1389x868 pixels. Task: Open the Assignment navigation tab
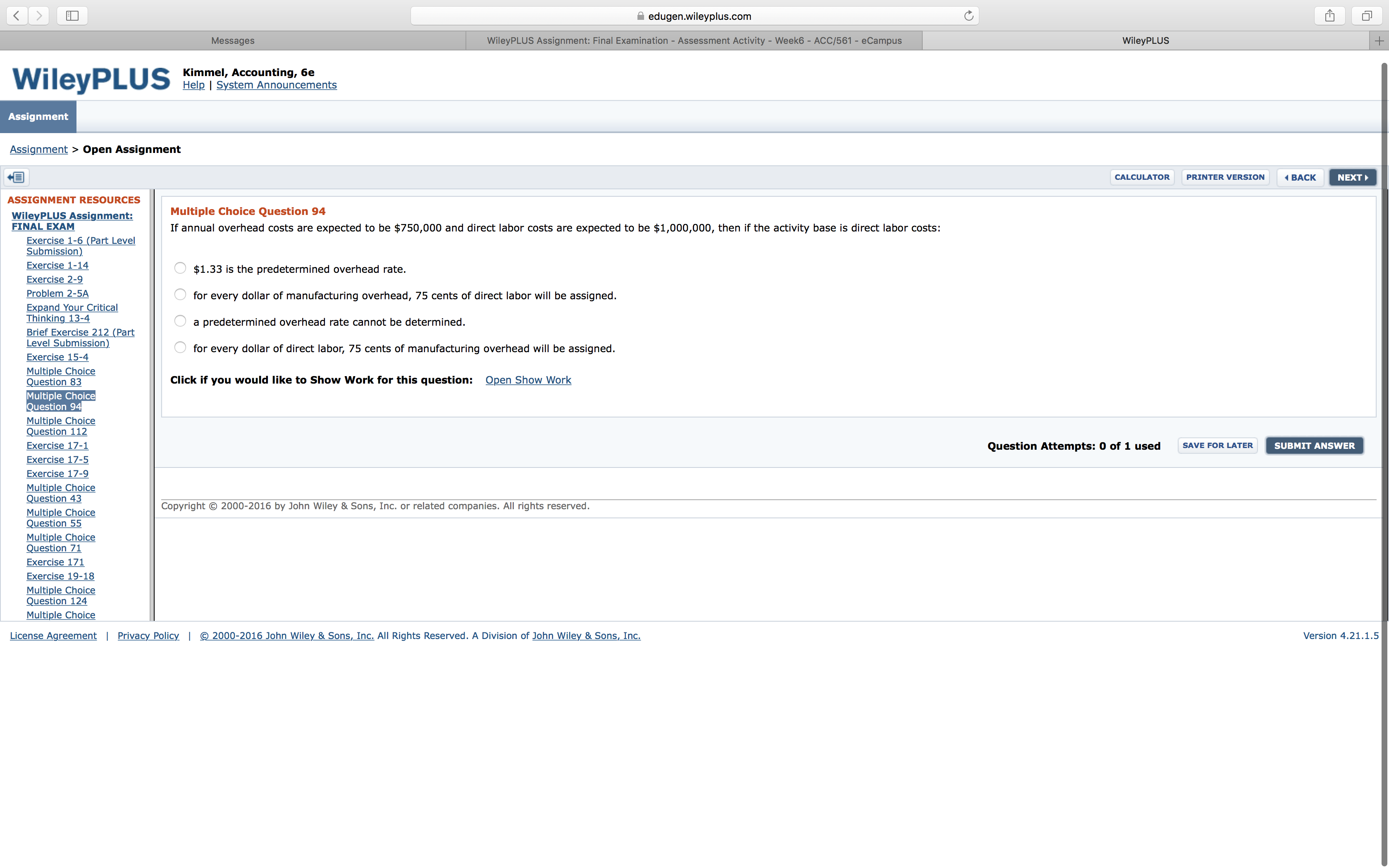pos(38,117)
